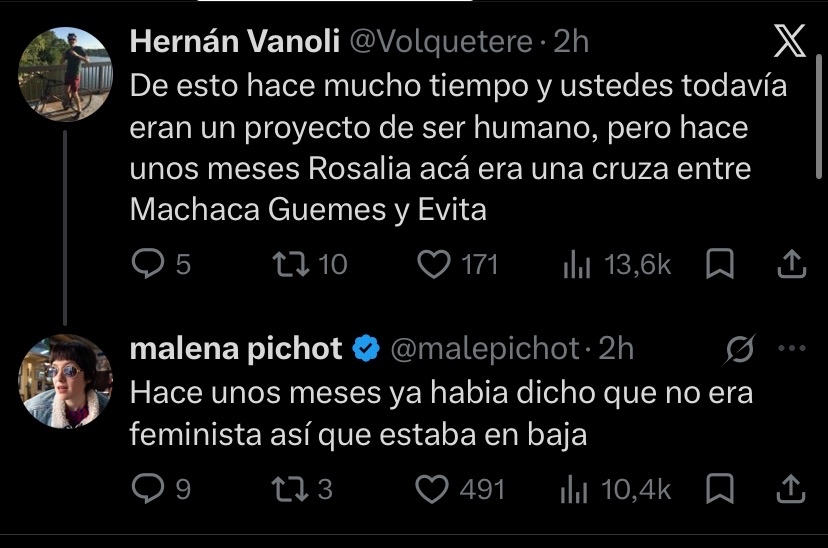Open the @malepichot handle link
828x548 pixels.
coord(485,349)
